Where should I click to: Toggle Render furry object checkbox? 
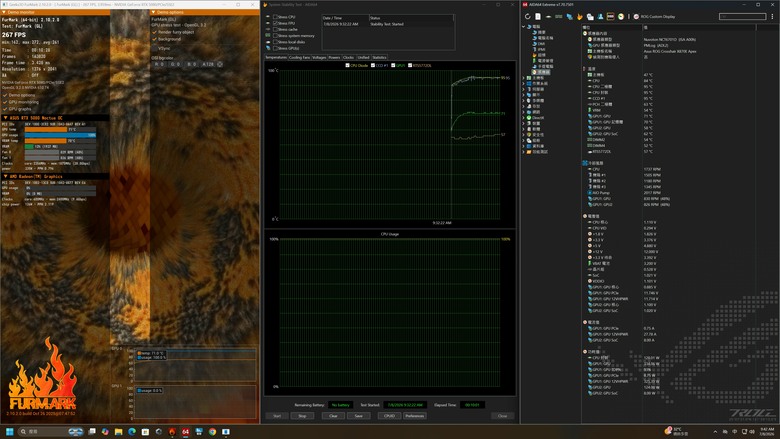[x=155, y=32]
